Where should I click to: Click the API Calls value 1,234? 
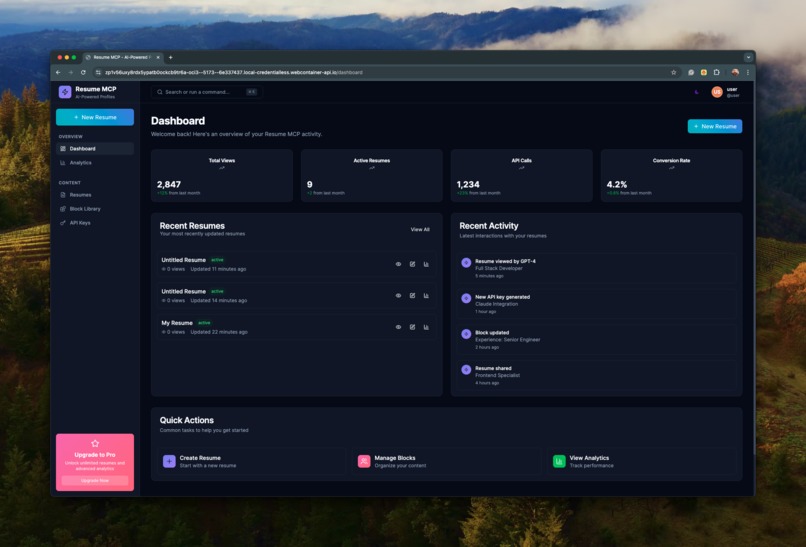468,185
